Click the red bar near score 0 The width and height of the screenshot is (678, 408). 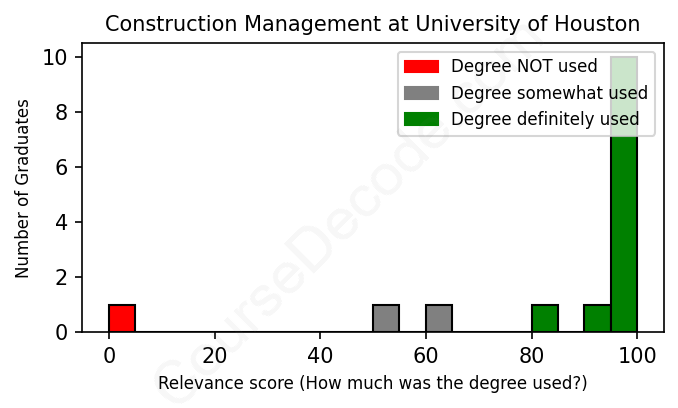pyautogui.click(x=122, y=318)
